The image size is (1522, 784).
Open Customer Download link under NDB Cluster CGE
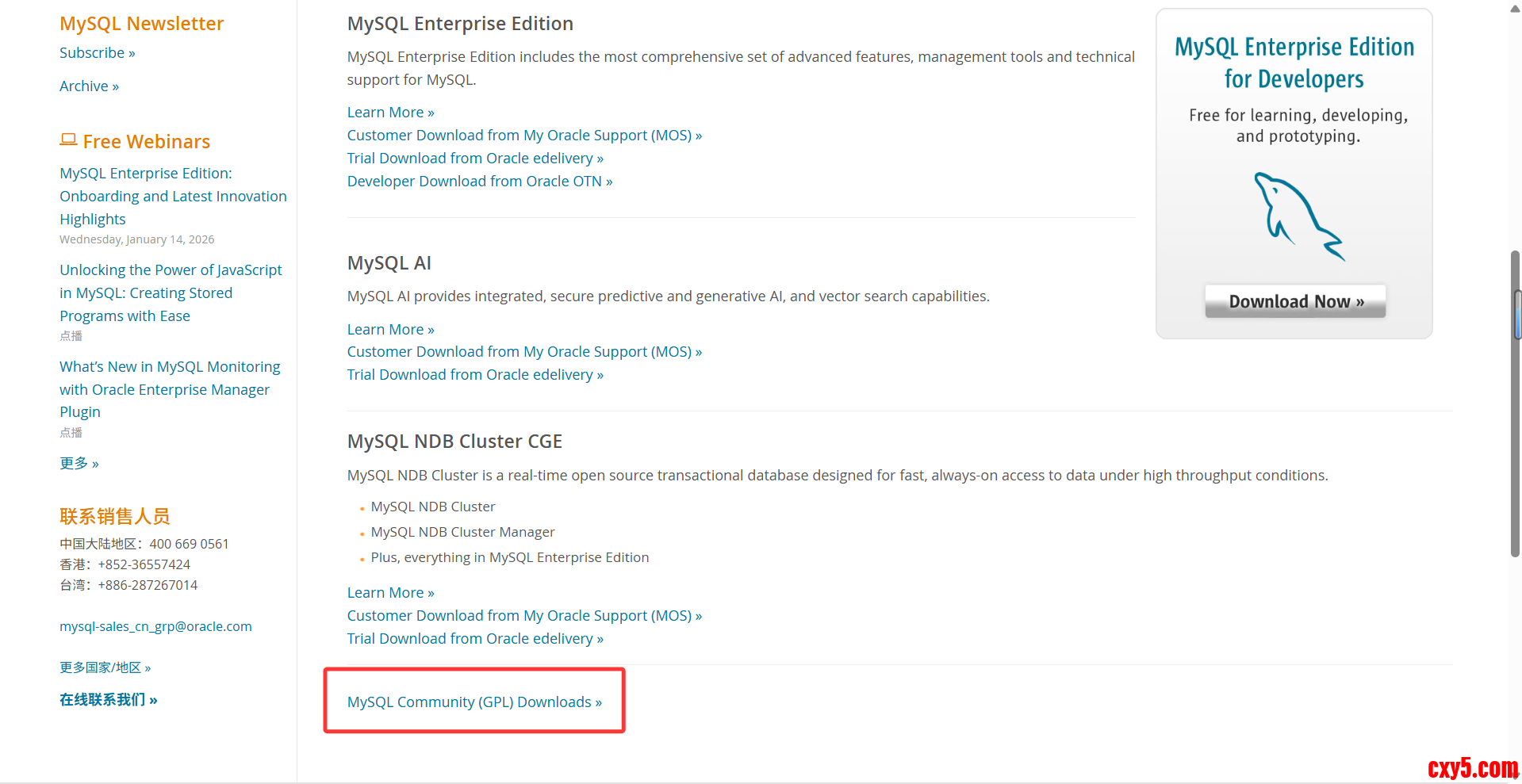click(x=523, y=615)
